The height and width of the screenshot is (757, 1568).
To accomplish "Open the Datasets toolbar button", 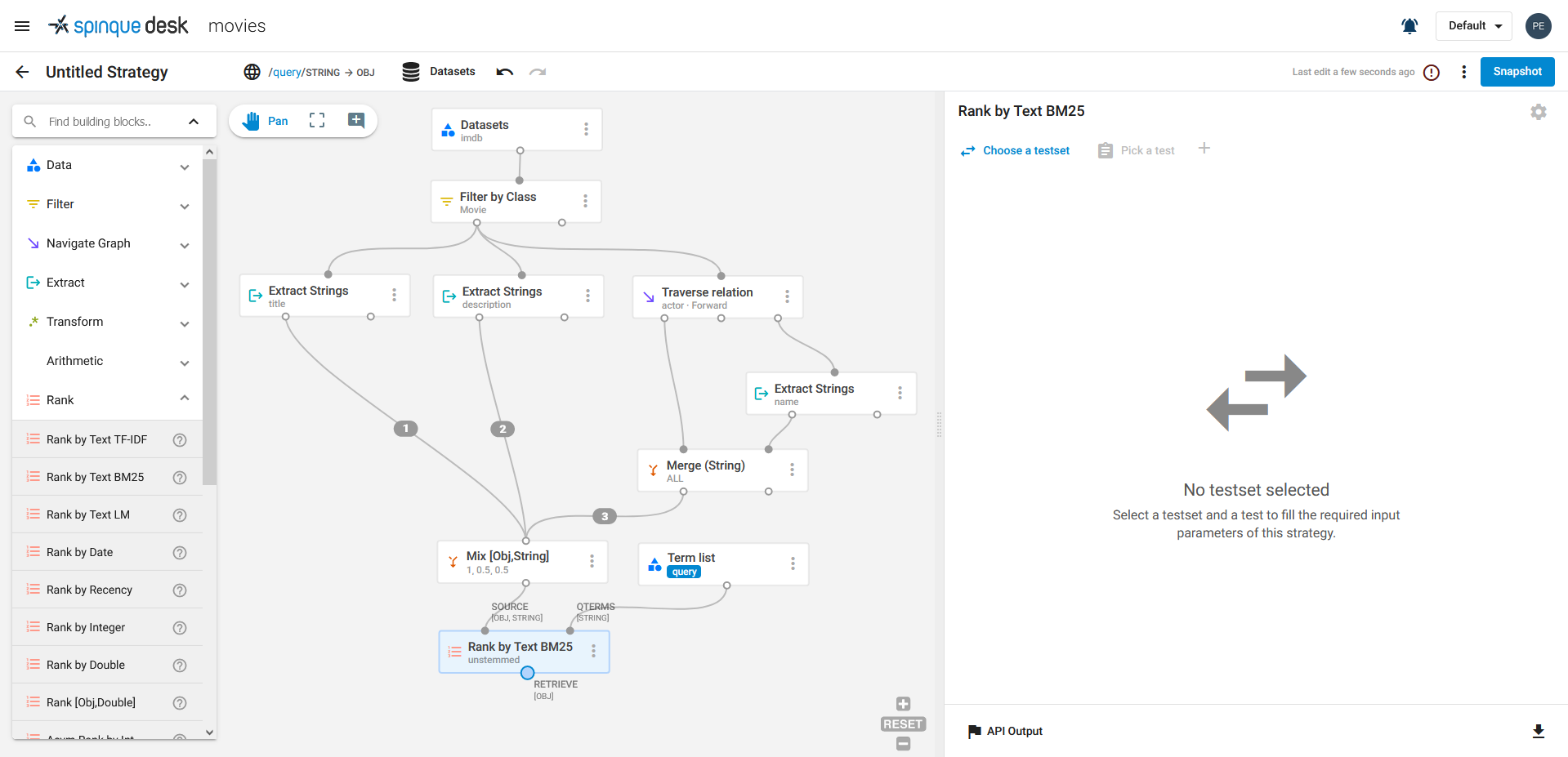I will coord(439,72).
